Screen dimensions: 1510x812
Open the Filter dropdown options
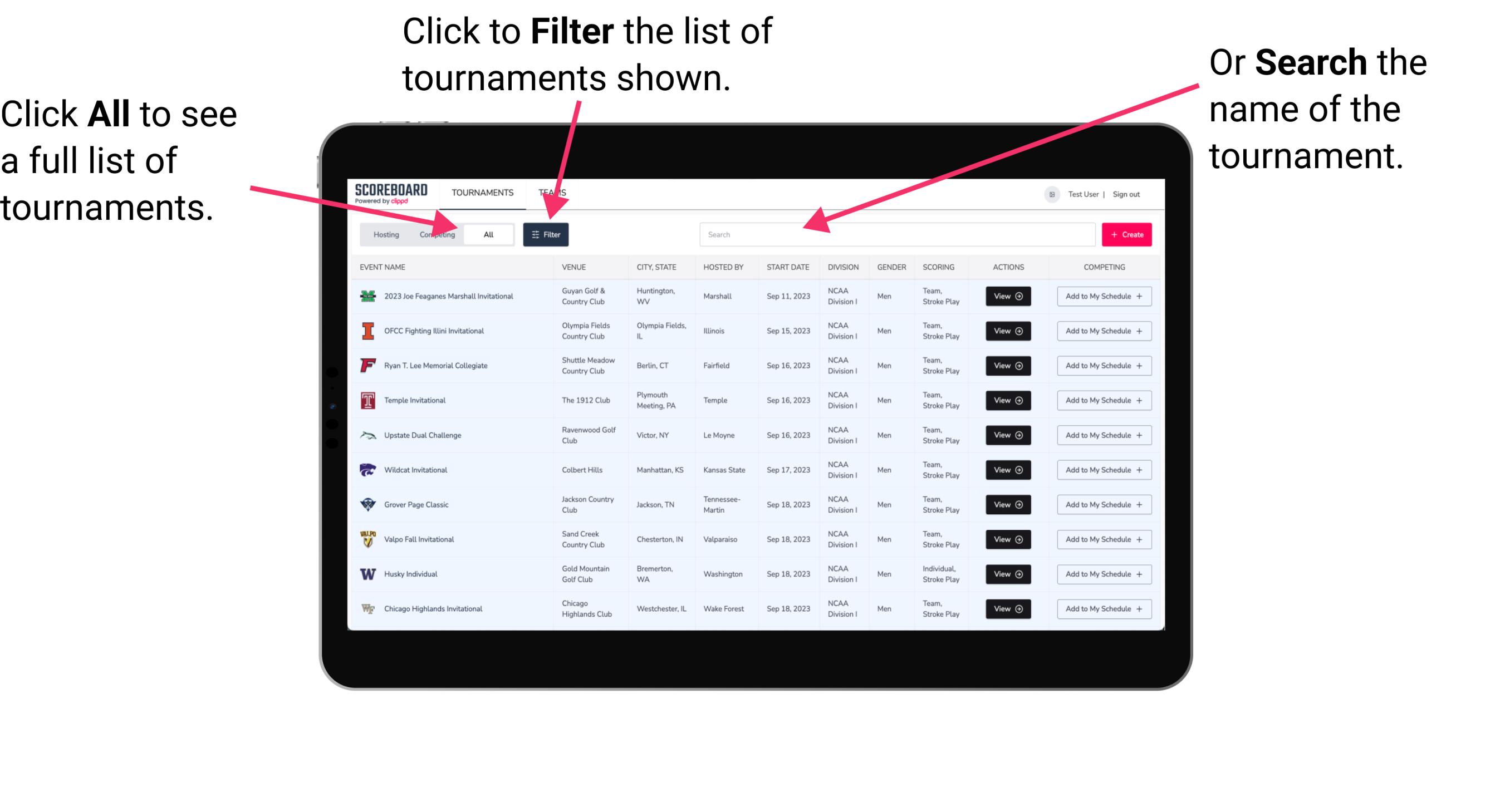[x=546, y=234]
